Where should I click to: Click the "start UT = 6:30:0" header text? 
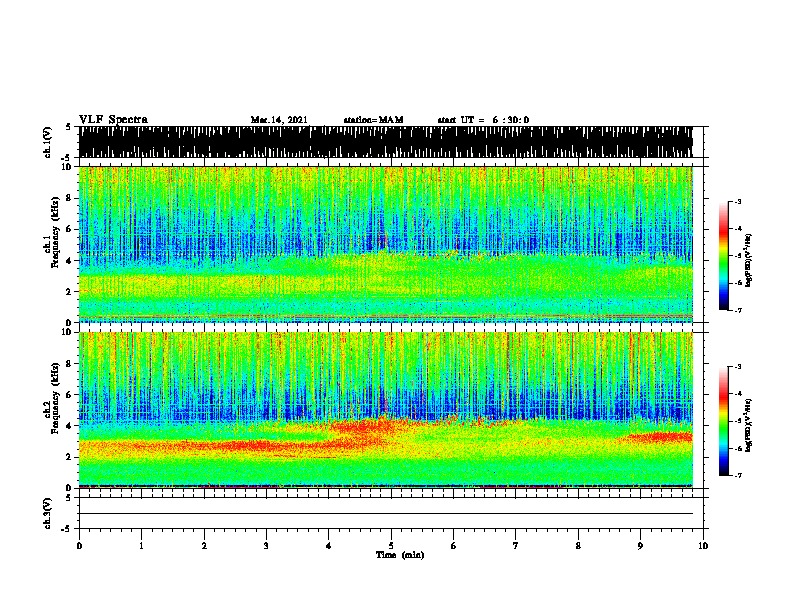(483, 120)
